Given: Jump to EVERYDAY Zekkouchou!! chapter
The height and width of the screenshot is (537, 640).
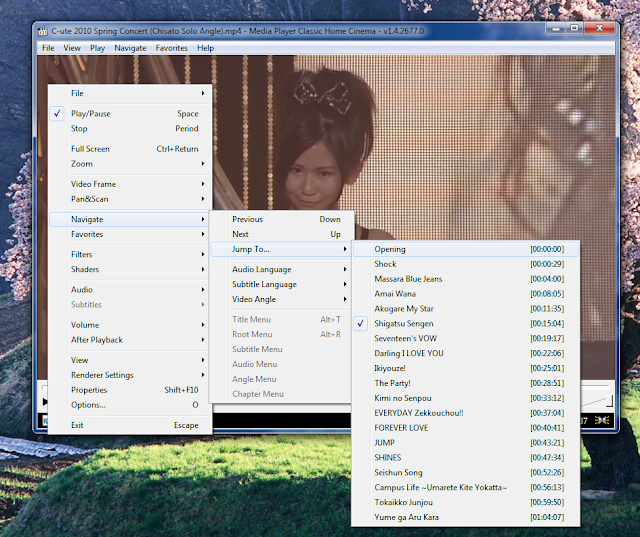Looking at the screenshot, I should point(466,413).
